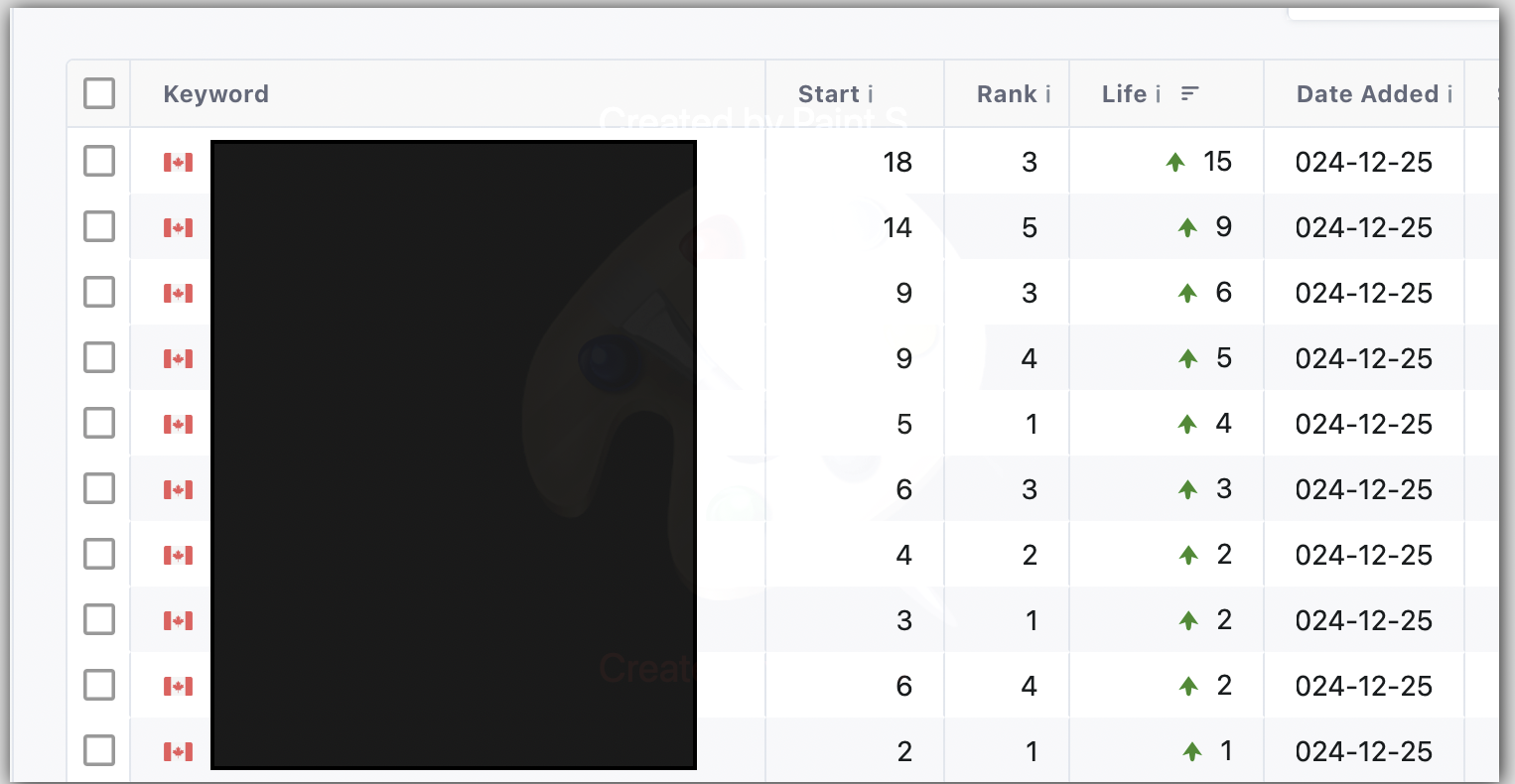Click the Start value 2 in last row

point(904,751)
